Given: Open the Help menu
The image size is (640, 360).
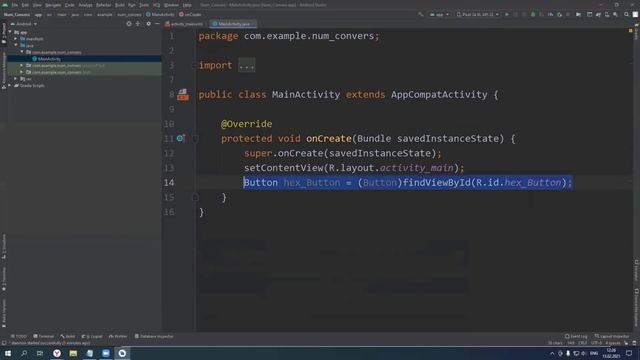Looking at the screenshot, I should [187, 5].
